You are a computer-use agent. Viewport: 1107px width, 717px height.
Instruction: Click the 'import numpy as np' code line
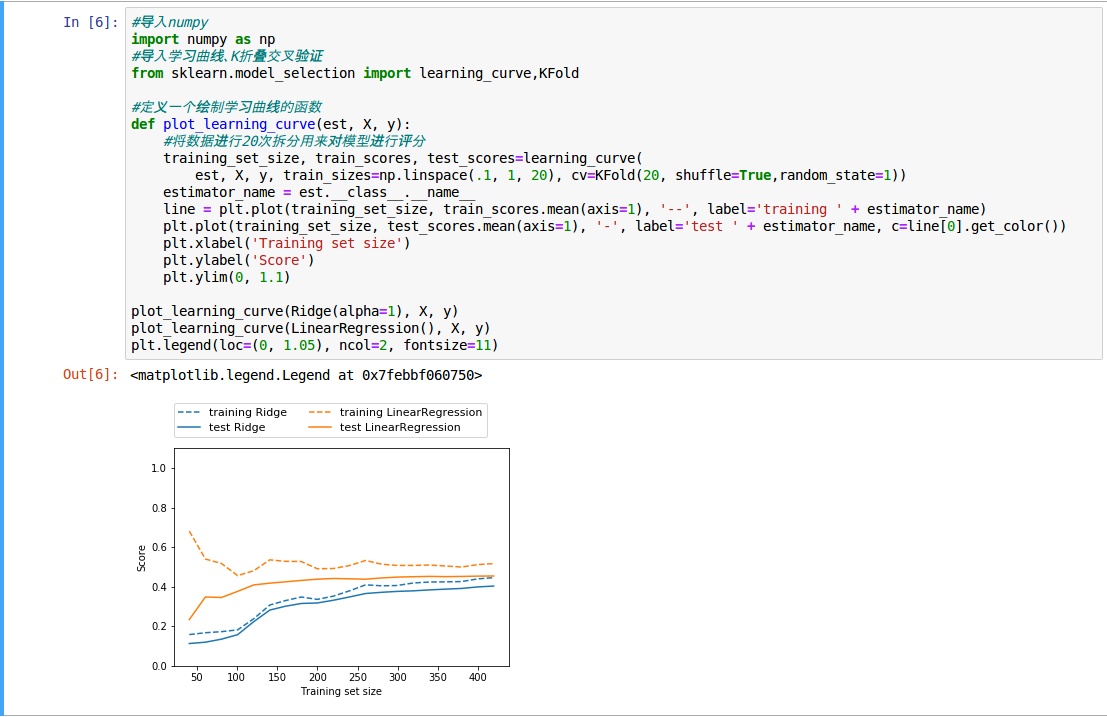point(203,40)
